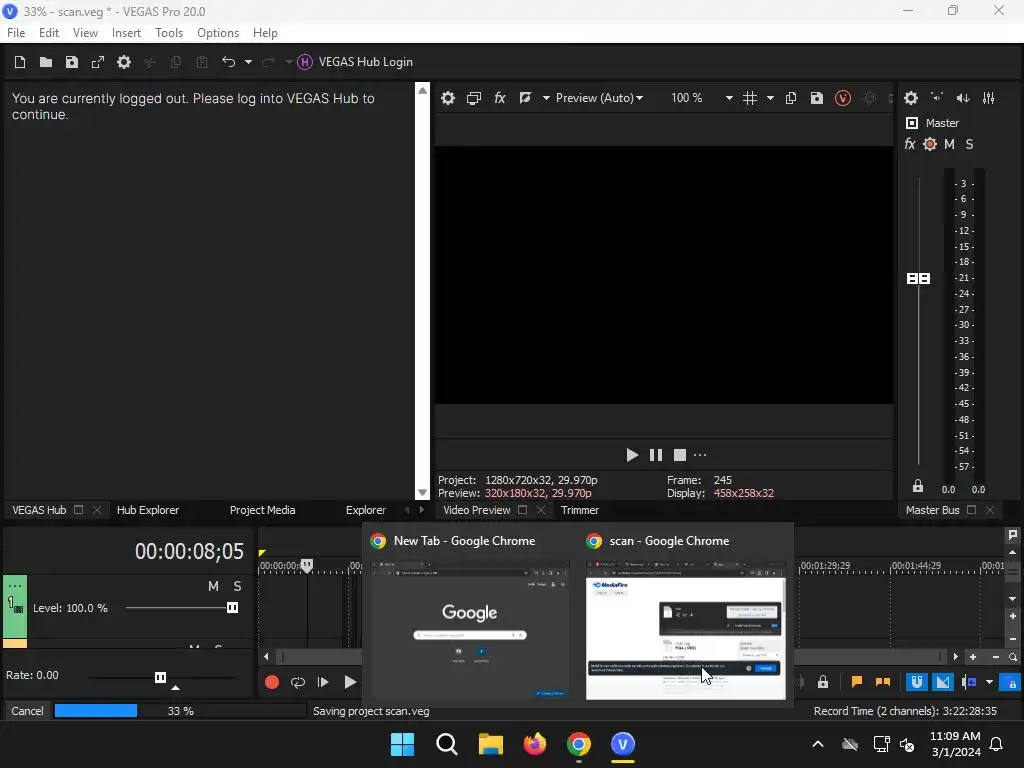Stop the video preview playback

680,455
